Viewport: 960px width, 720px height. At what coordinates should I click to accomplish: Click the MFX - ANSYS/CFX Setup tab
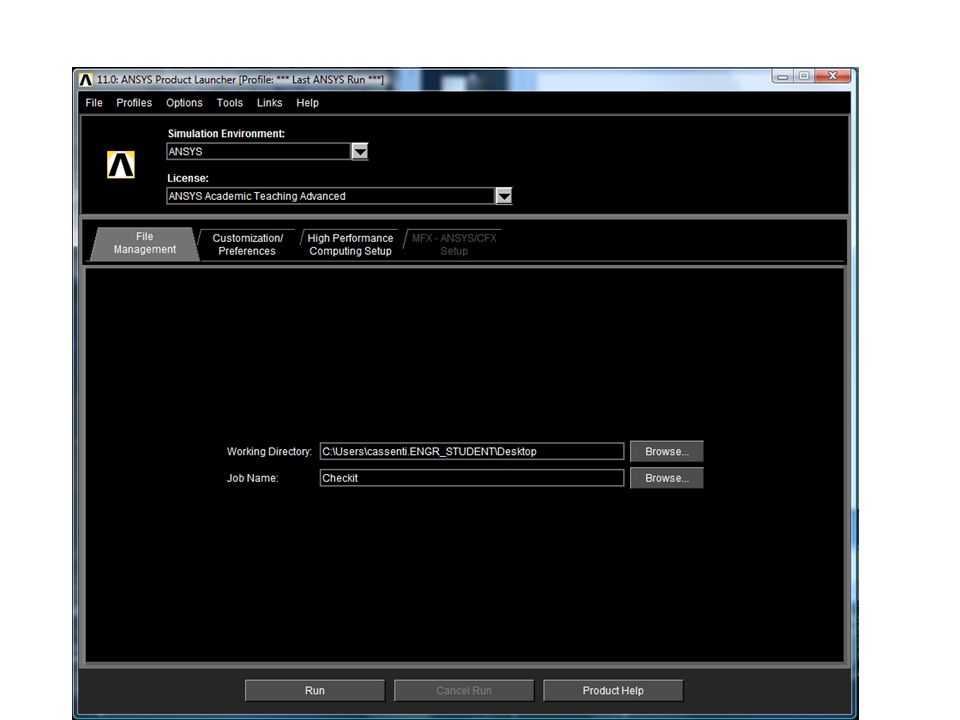point(454,245)
